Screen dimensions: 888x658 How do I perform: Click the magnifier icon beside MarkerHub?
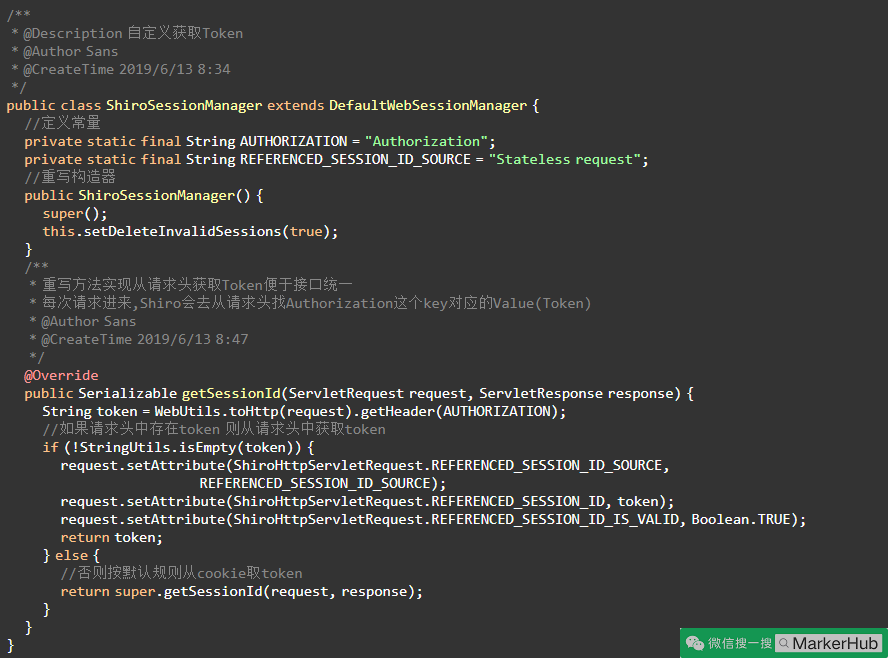pyautogui.click(x=784, y=643)
